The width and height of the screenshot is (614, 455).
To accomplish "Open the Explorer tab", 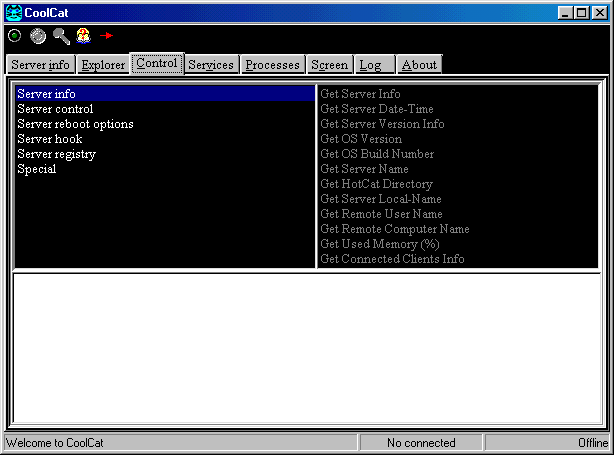I will coord(103,65).
